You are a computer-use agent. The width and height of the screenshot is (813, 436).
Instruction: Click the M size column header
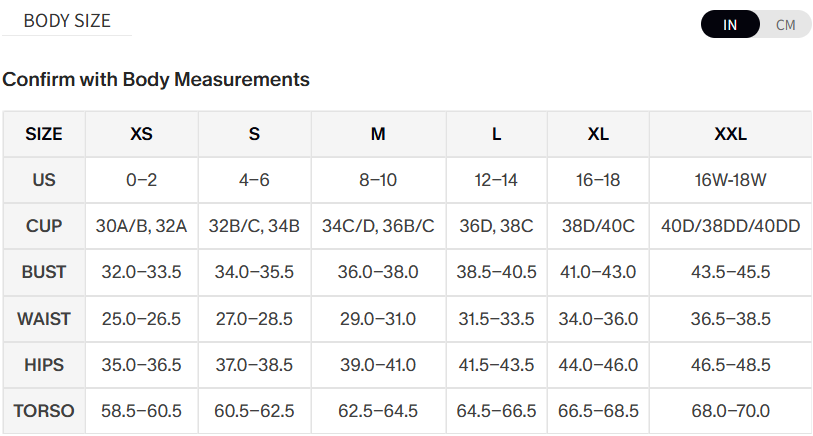[x=378, y=134]
